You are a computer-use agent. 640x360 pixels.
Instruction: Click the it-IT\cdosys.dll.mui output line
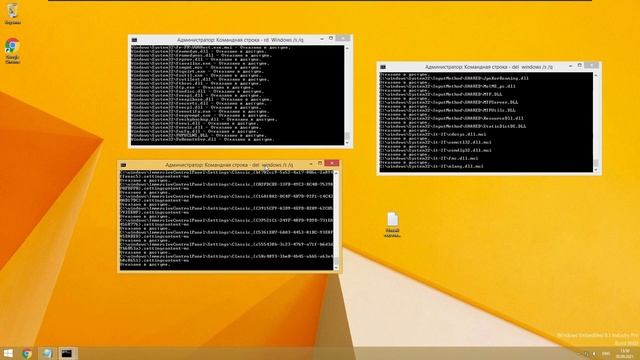pyautogui.click(x=433, y=134)
